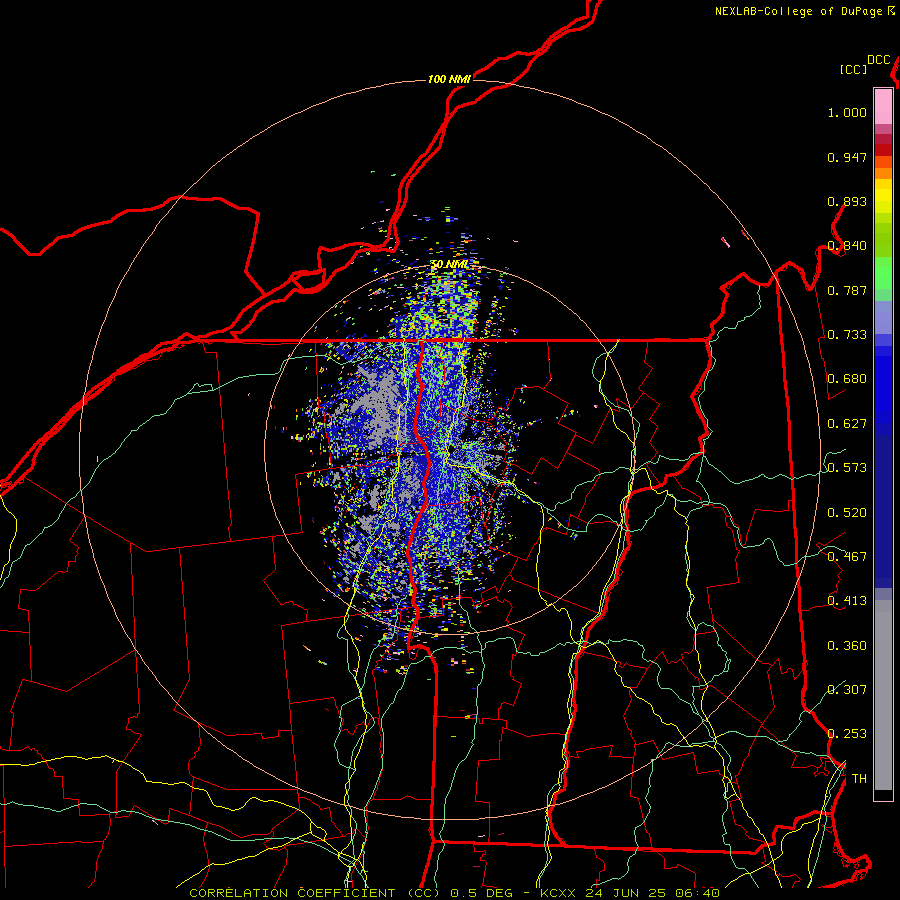
Task: Pick the gray segment of the color bar
Action: pyautogui.click(x=883, y=695)
